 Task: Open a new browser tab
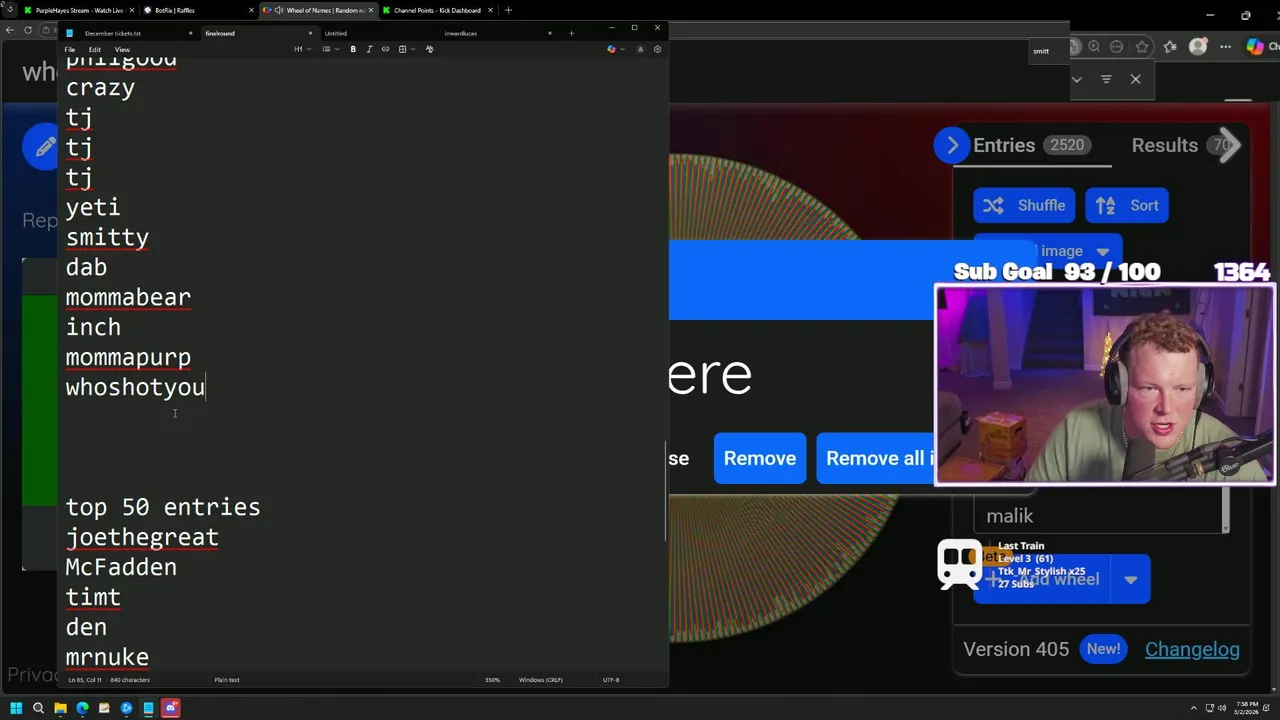tap(508, 10)
